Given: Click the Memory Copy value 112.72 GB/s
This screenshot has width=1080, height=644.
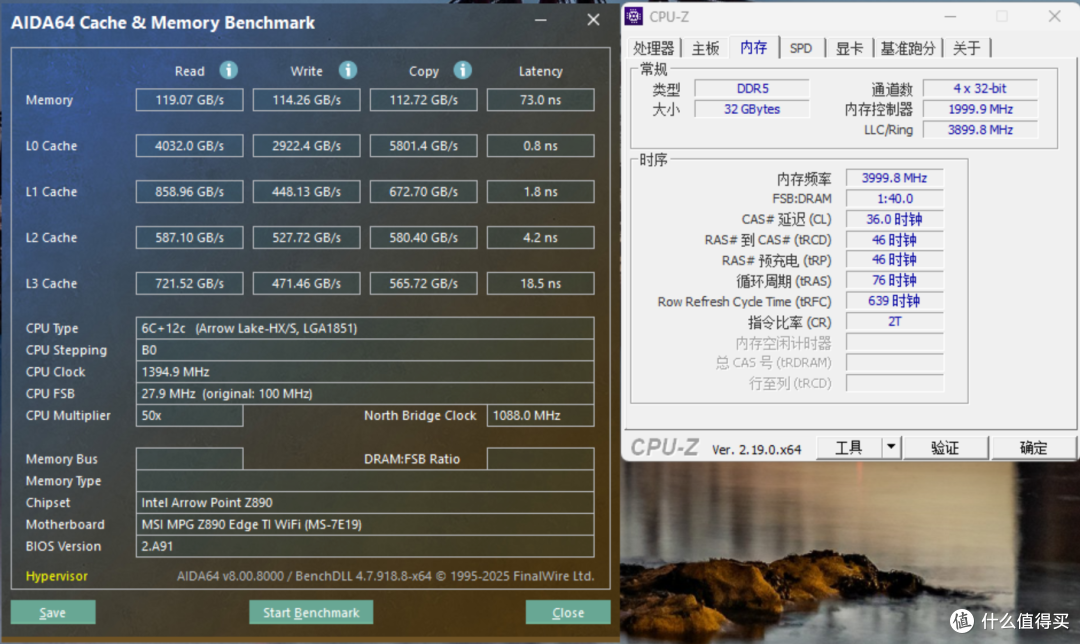Looking at the screenshot, I should coord(424,100).
